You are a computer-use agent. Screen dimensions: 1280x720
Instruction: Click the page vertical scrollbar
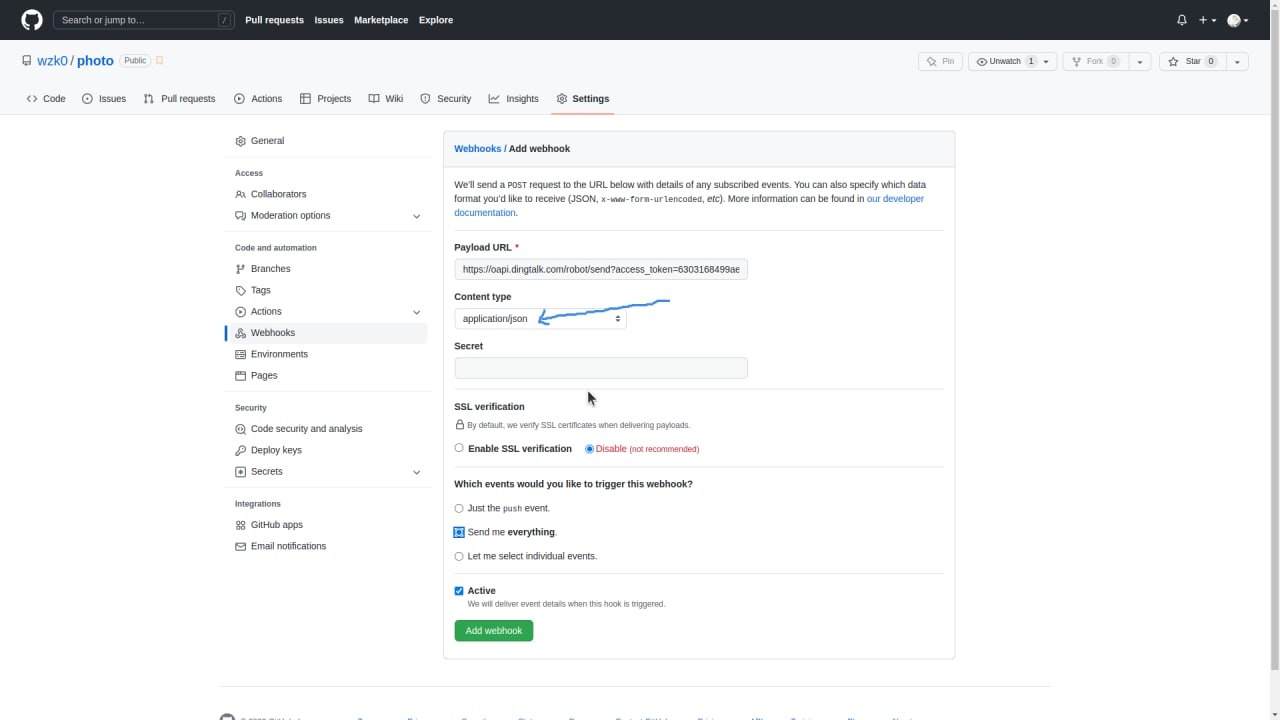tap(1274, 340)
